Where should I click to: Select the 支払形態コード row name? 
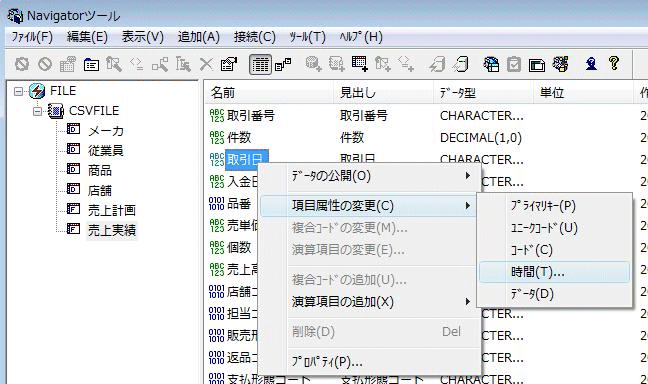click(x=269, y=378)
